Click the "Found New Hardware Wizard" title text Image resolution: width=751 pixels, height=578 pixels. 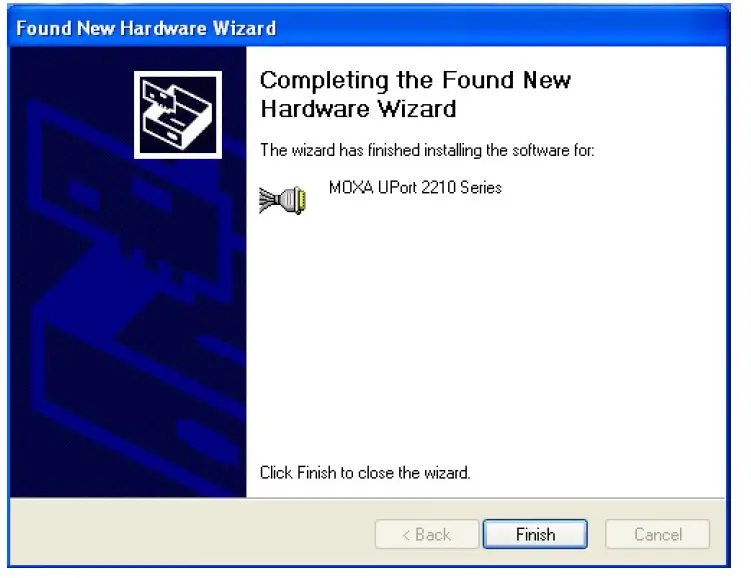point(146,28)
